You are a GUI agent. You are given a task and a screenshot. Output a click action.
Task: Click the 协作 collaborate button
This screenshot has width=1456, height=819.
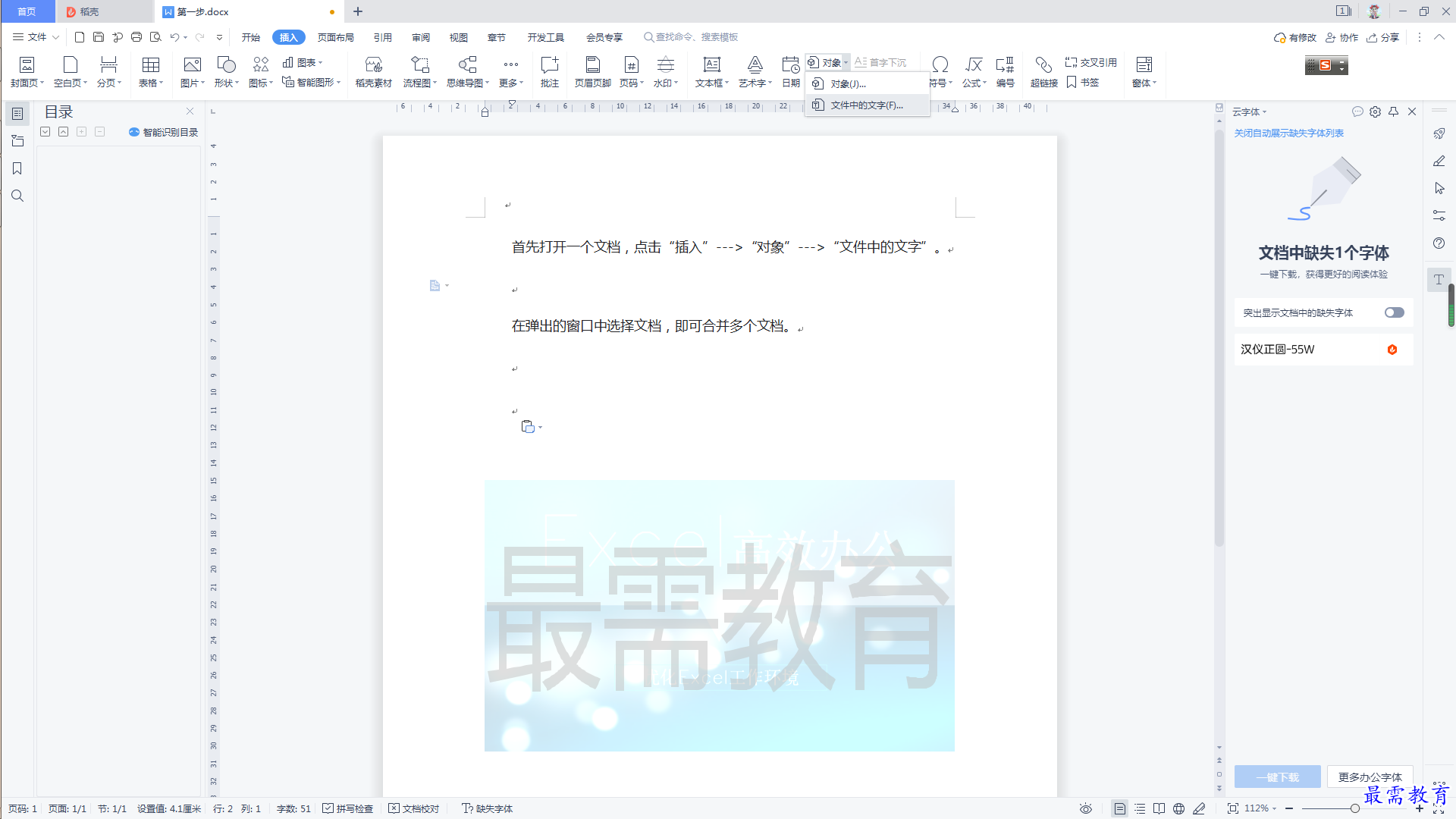[x=1341, y=36]
